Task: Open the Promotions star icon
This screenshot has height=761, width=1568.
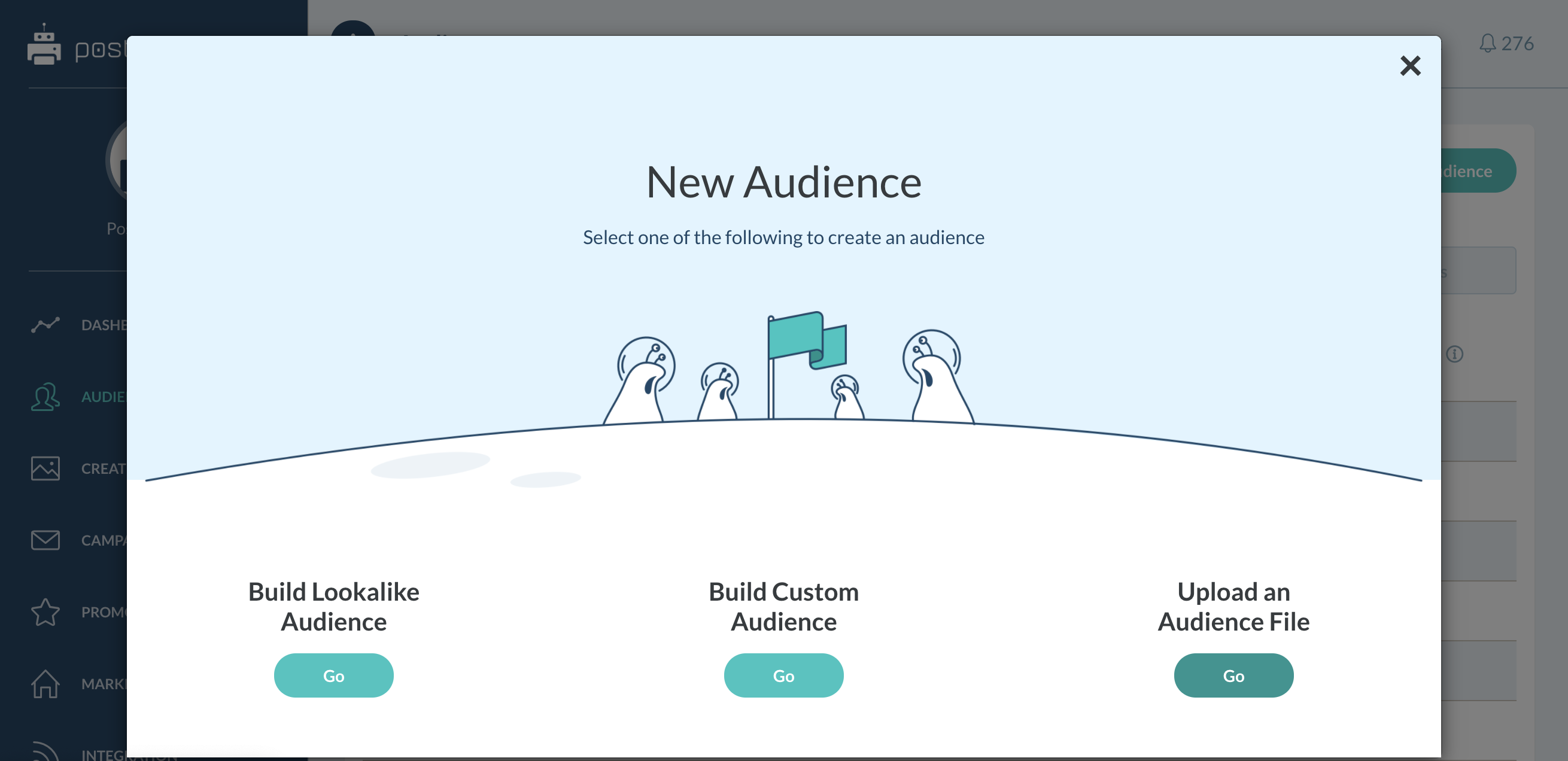Action: (x=45, y=612)
